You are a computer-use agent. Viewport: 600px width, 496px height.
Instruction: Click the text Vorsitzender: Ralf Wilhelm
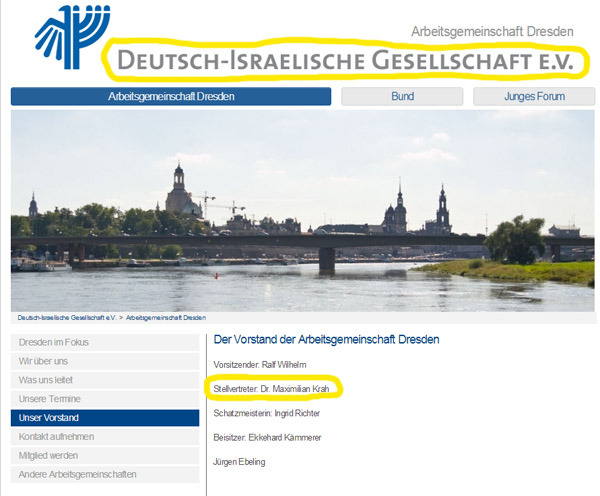point(260,365)
